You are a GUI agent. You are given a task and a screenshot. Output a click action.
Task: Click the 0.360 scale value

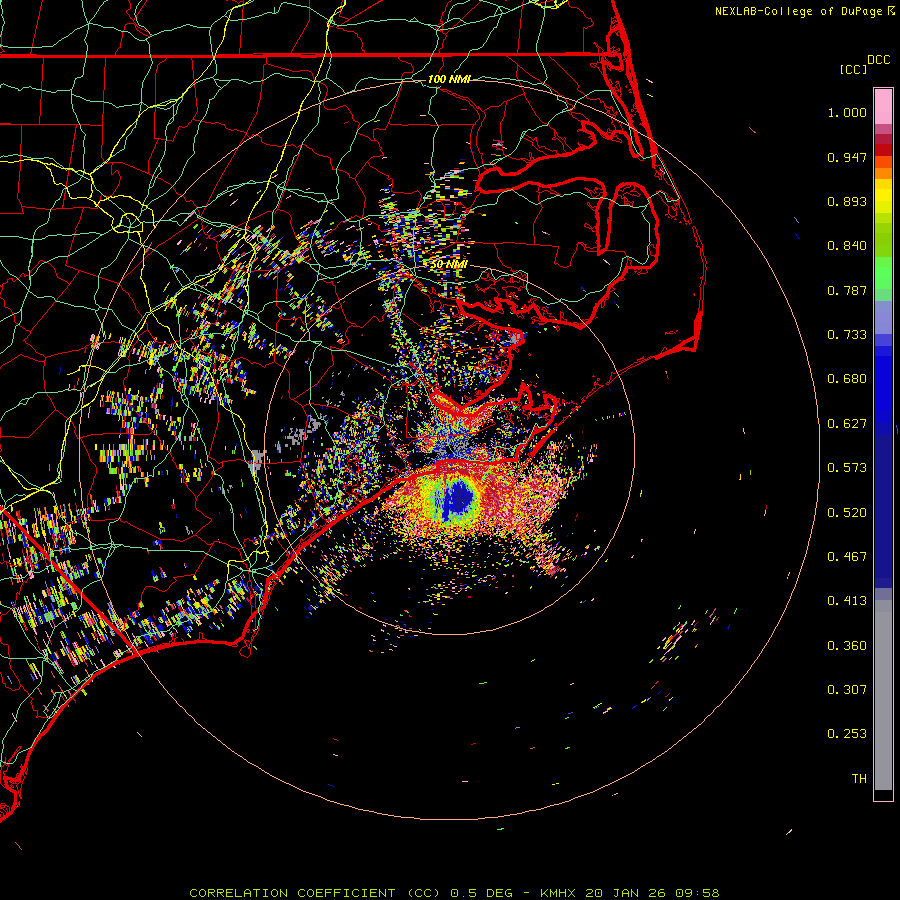[x=847, y=646]
